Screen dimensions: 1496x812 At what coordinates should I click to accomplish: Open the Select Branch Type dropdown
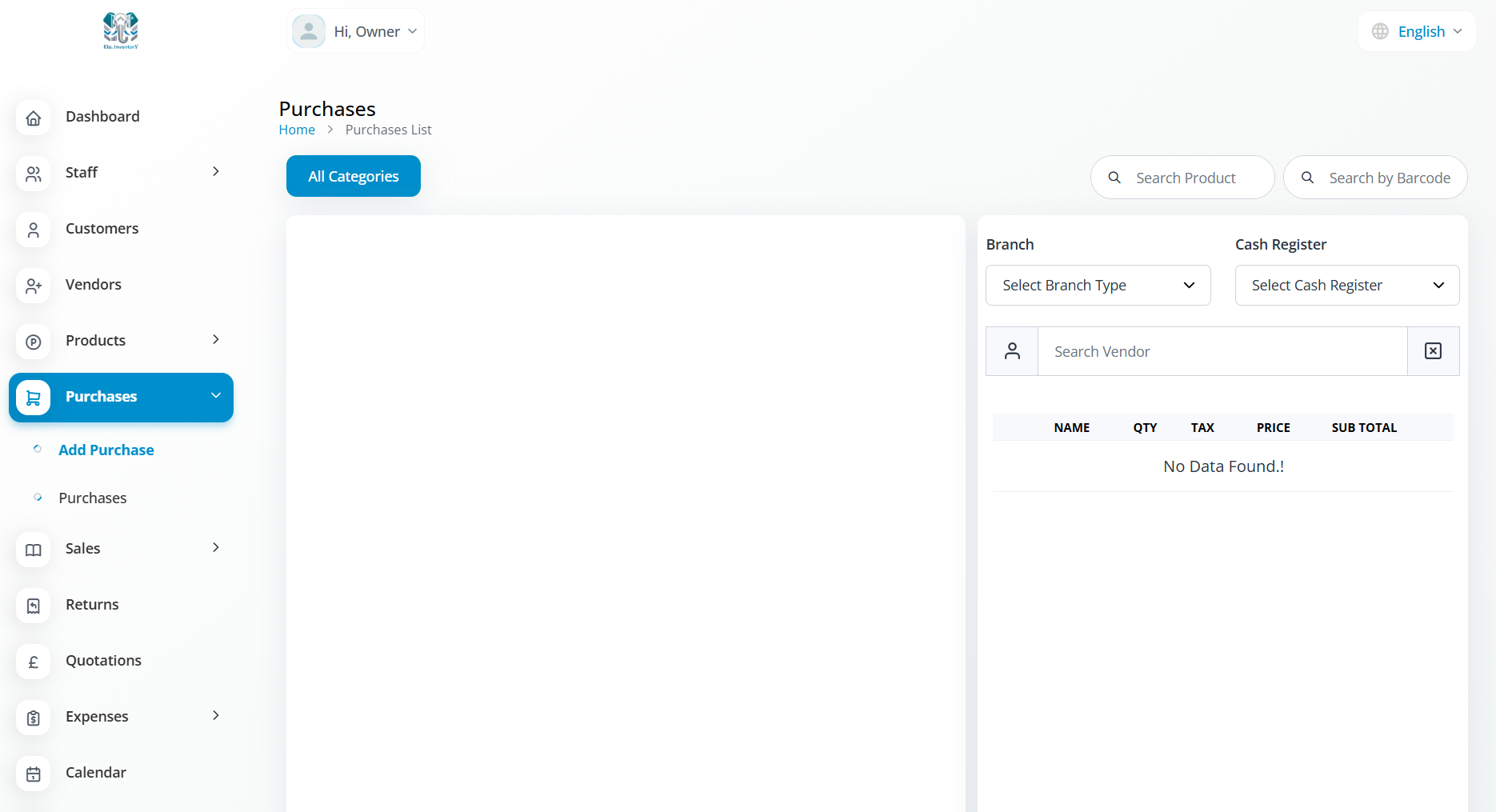(1098, 286)
